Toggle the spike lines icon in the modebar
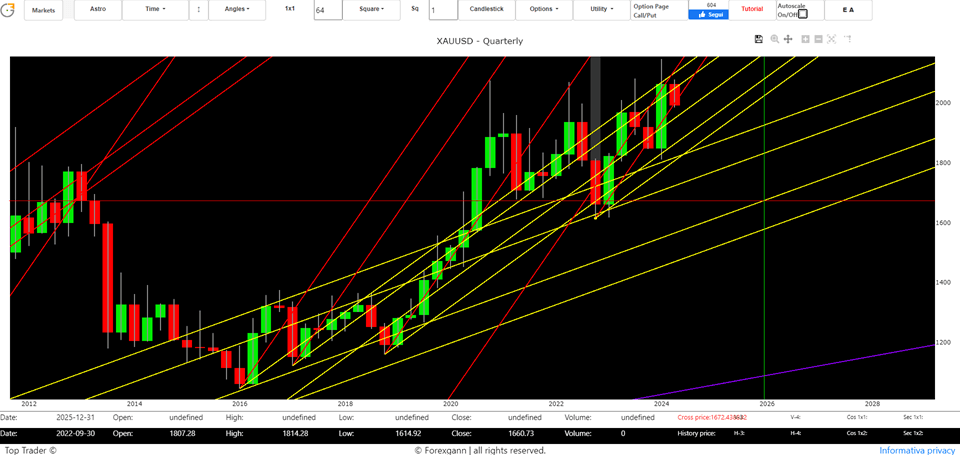This screenshot has height=455, width=960. point(847,39)
